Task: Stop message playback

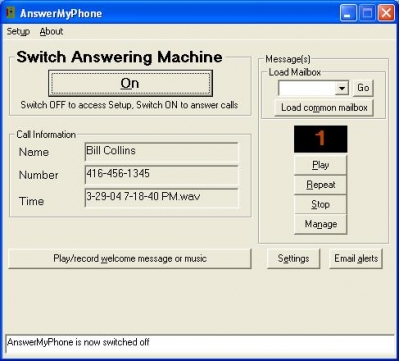Action: coord(320,204)
